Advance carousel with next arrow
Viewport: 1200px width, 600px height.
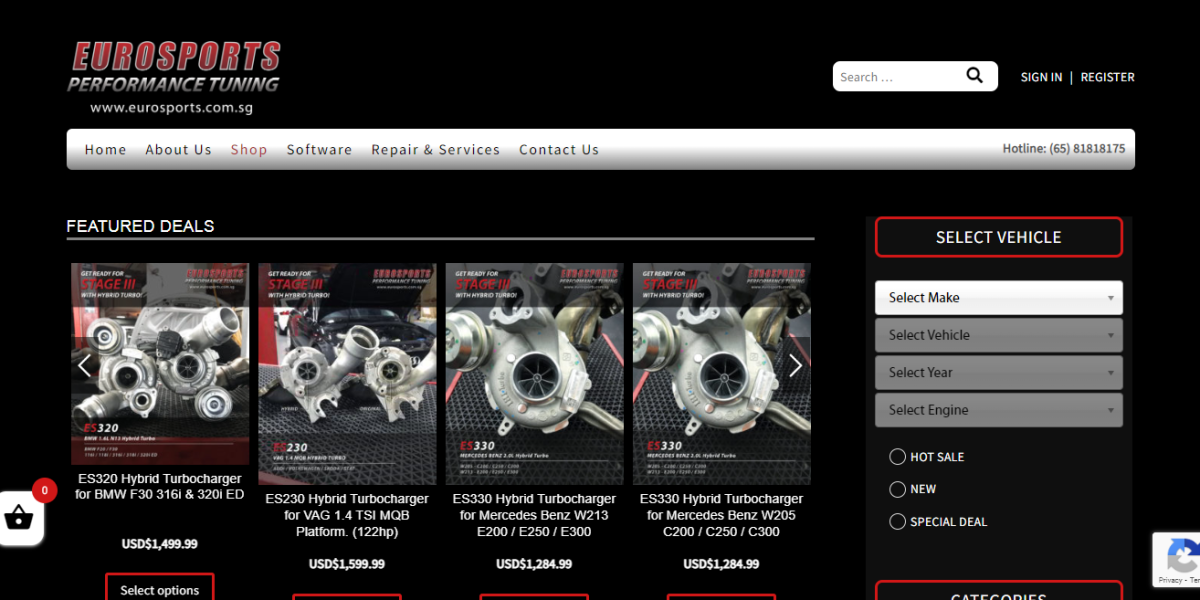click(x=795, y=366)
